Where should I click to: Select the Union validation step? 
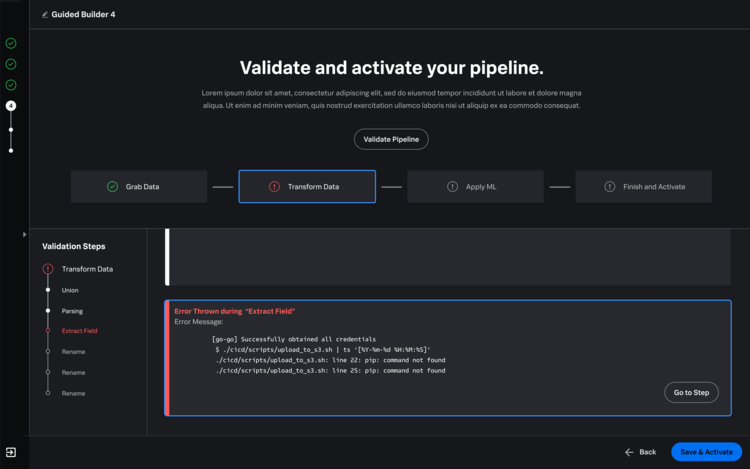point(70,290)
